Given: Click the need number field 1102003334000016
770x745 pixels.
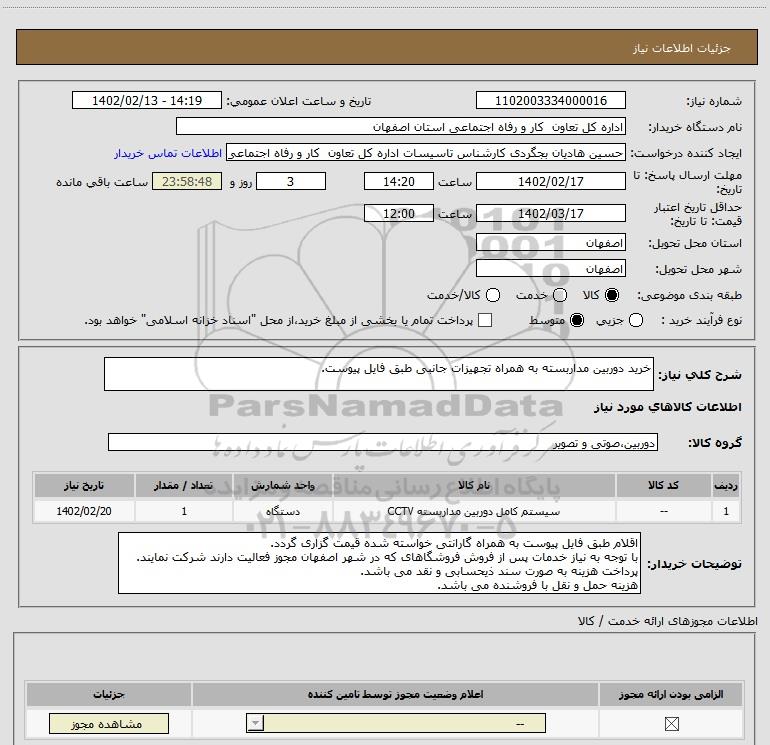Looking at the screenshot, I should [550, 100].
